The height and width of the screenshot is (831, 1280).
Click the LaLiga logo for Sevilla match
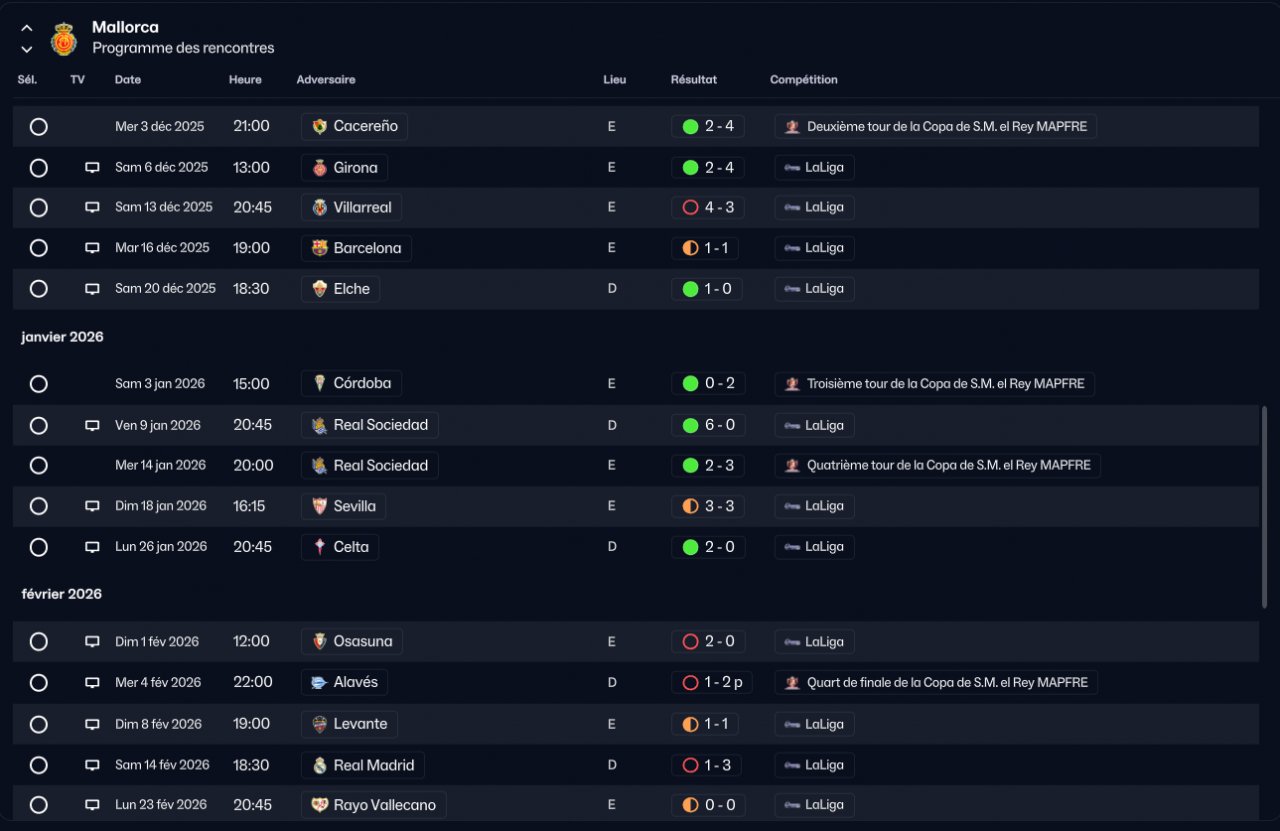(x=792, y=506)
